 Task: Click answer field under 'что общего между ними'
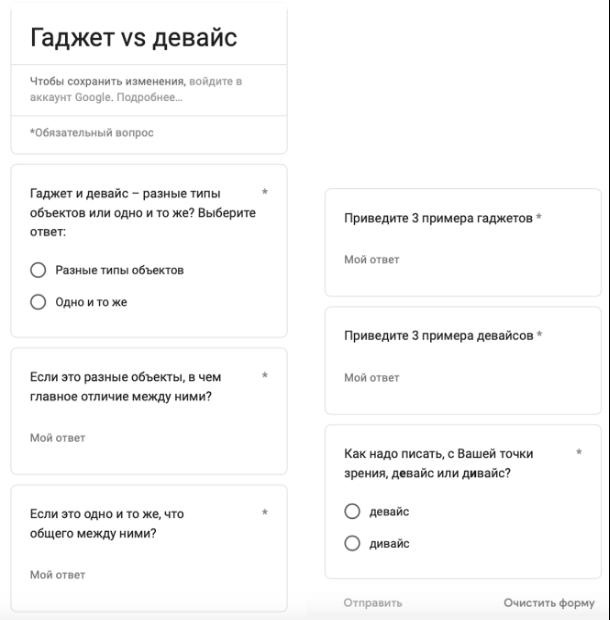[x=149, y=575]
